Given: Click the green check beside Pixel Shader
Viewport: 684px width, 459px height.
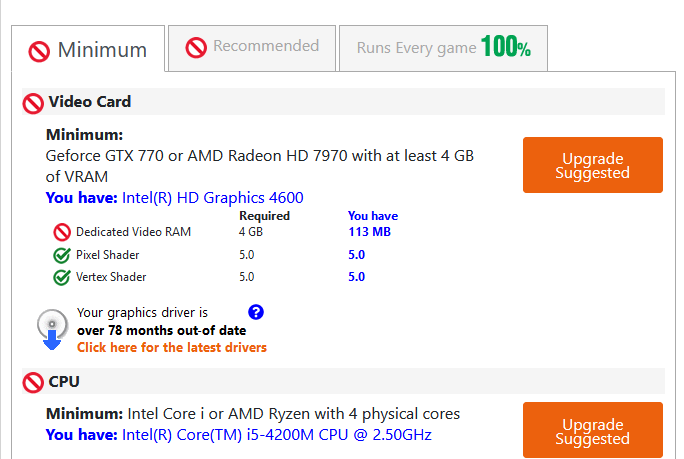Looking at the screenshot, I should pos(61,255).
